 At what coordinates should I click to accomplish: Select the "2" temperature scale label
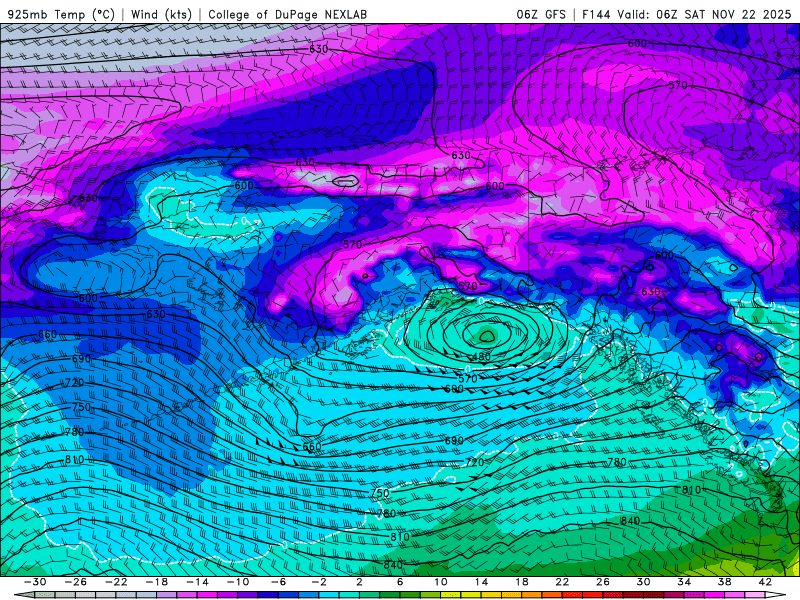pyautogui.click(x=359, y=582)
